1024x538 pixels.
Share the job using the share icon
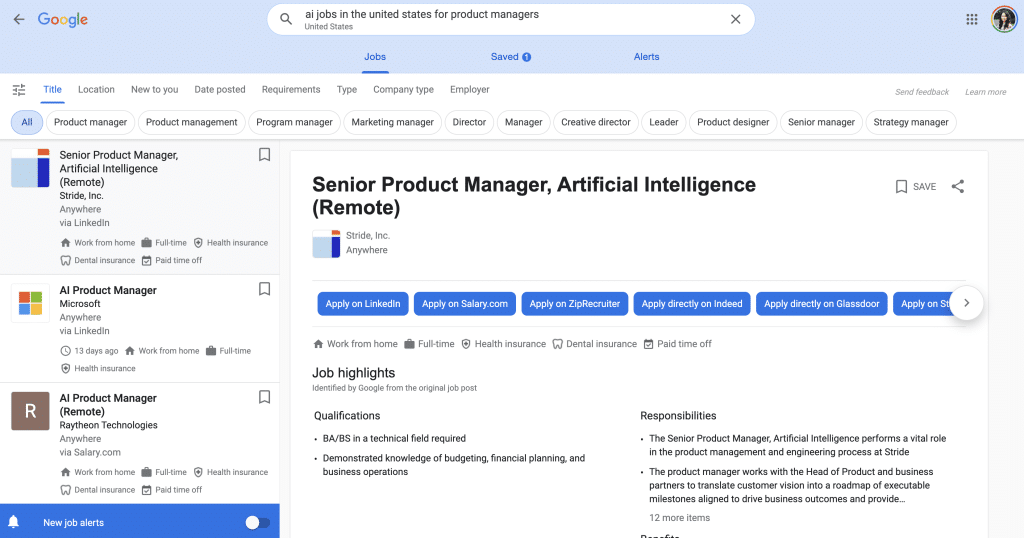coord(957,186)
